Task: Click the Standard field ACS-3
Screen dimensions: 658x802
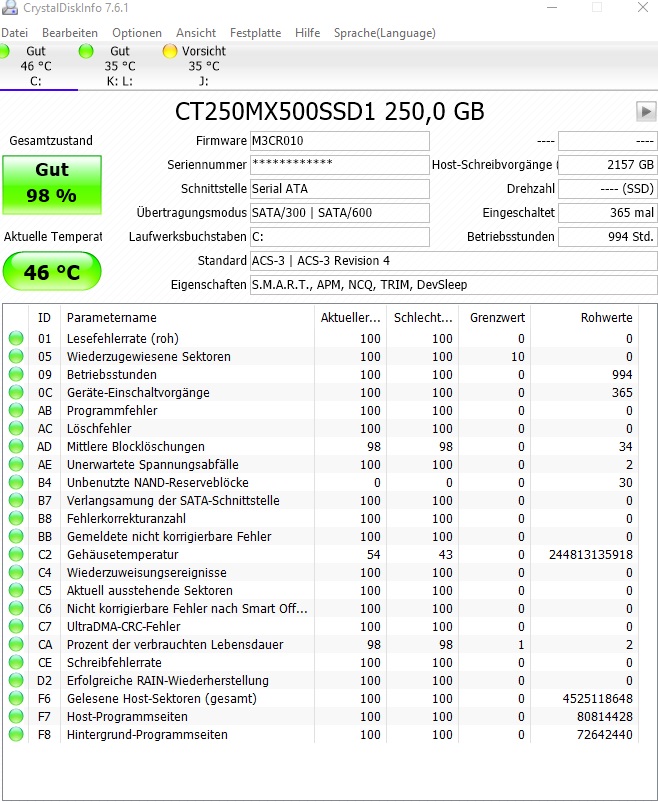Action: pyautogui.click(x=453, y=261)
